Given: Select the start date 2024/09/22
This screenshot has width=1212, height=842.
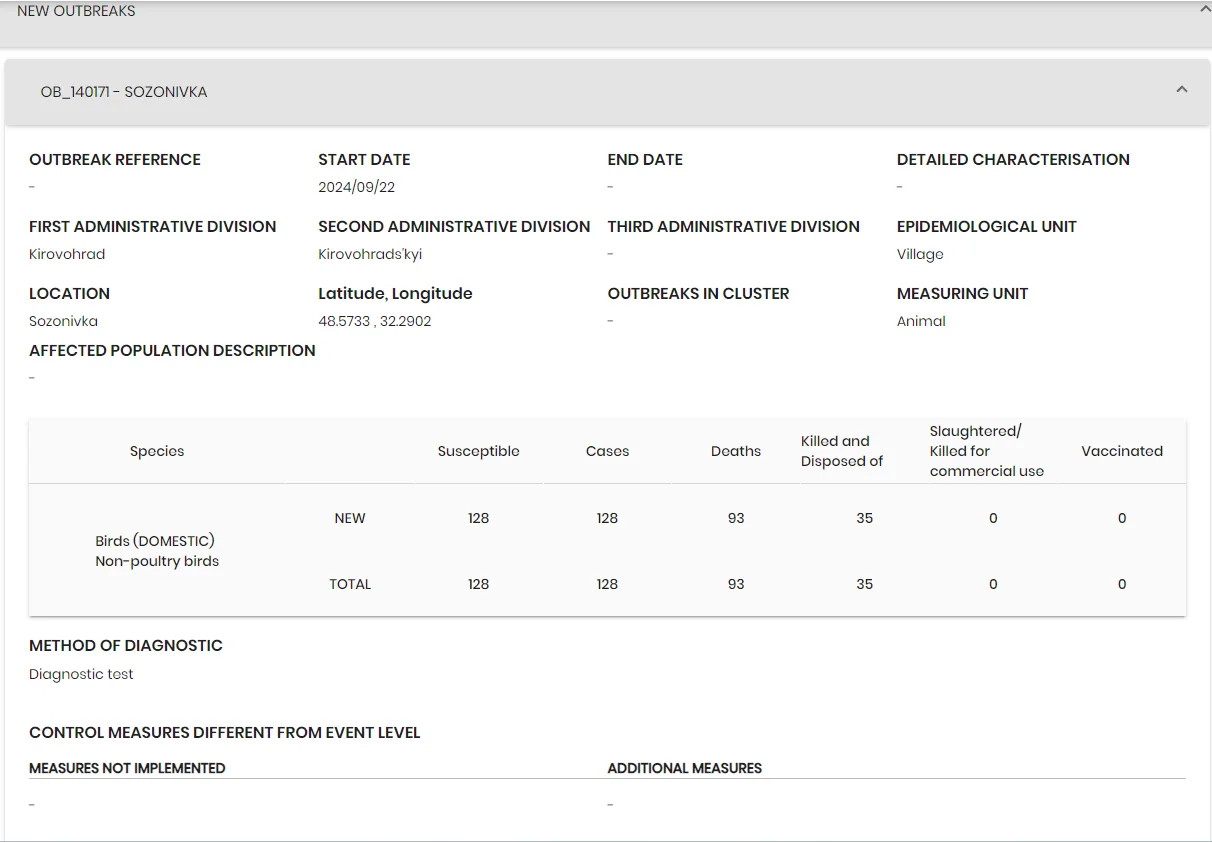Looking at the screenshot, I should (x=357, y=187).
